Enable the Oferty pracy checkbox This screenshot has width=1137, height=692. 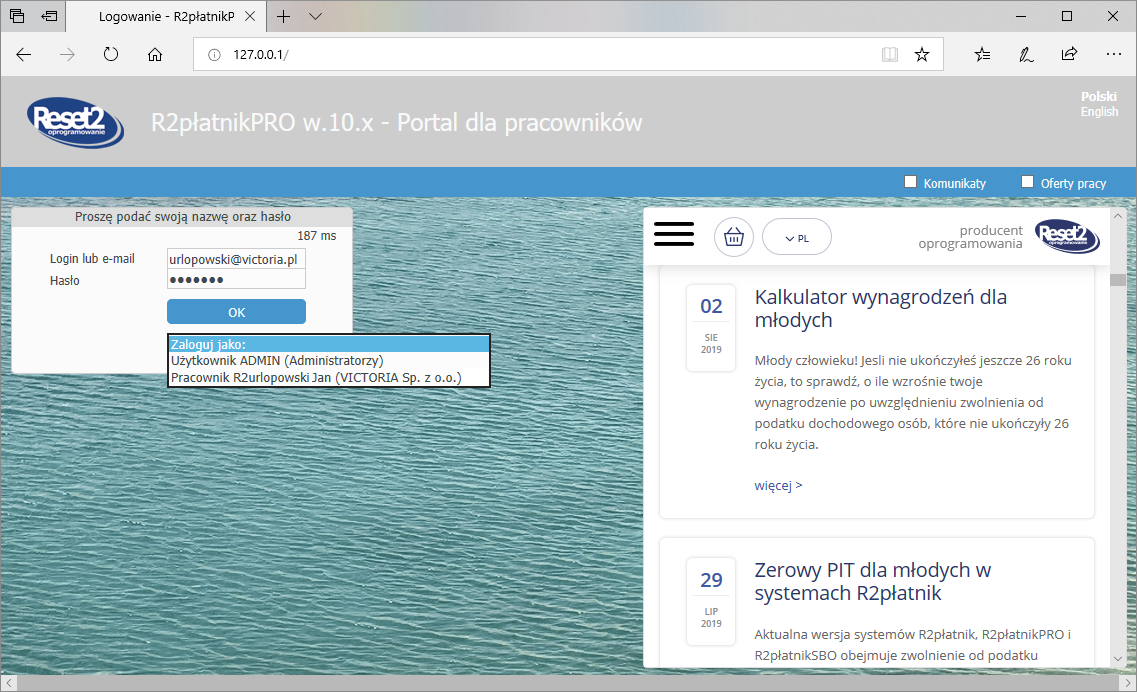click(x=1028, y=182)
